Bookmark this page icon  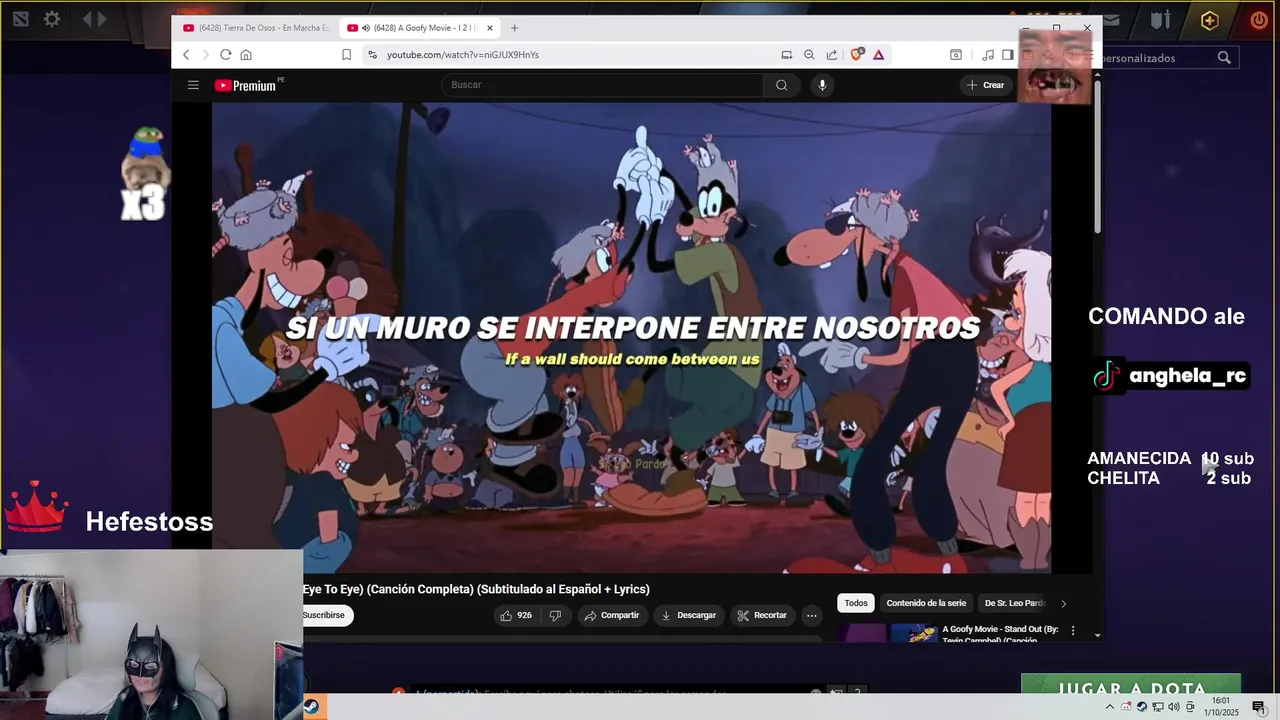(x=347, y=55)
